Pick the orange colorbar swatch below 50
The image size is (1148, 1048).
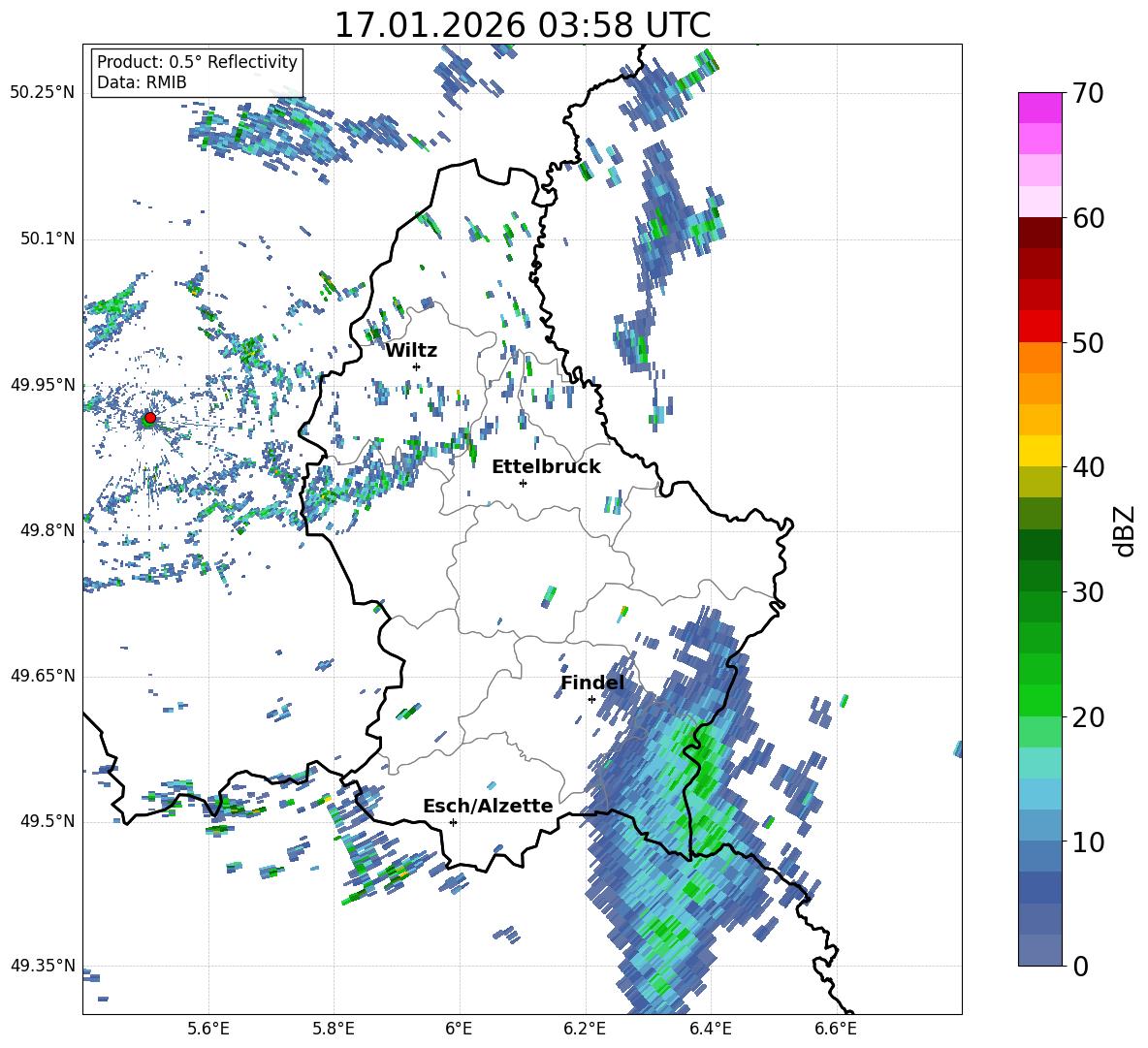click(1039, 357)
